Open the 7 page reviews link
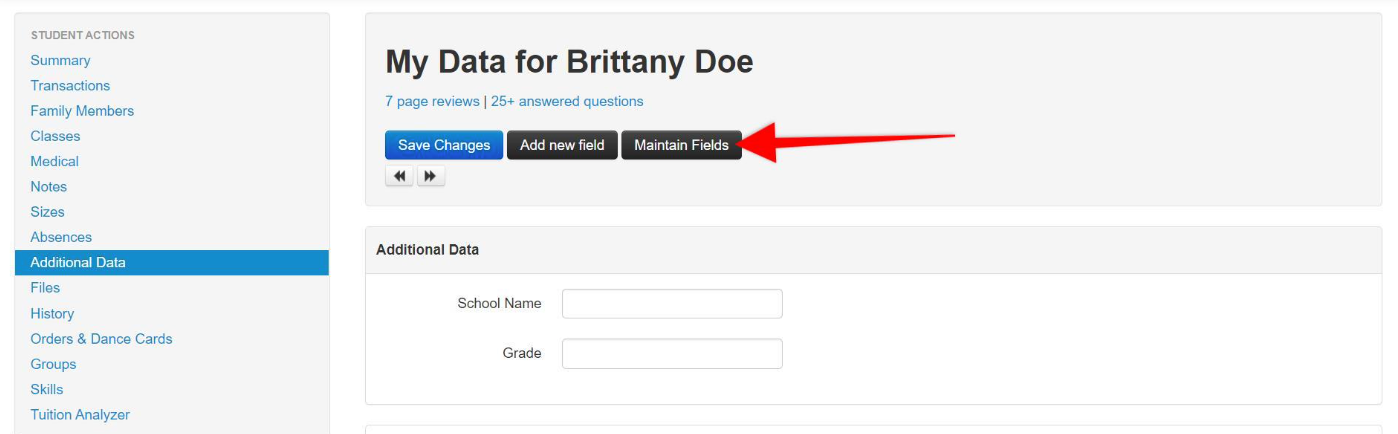The width and height of the screenshot is (1398, 434). coord(432,101)
